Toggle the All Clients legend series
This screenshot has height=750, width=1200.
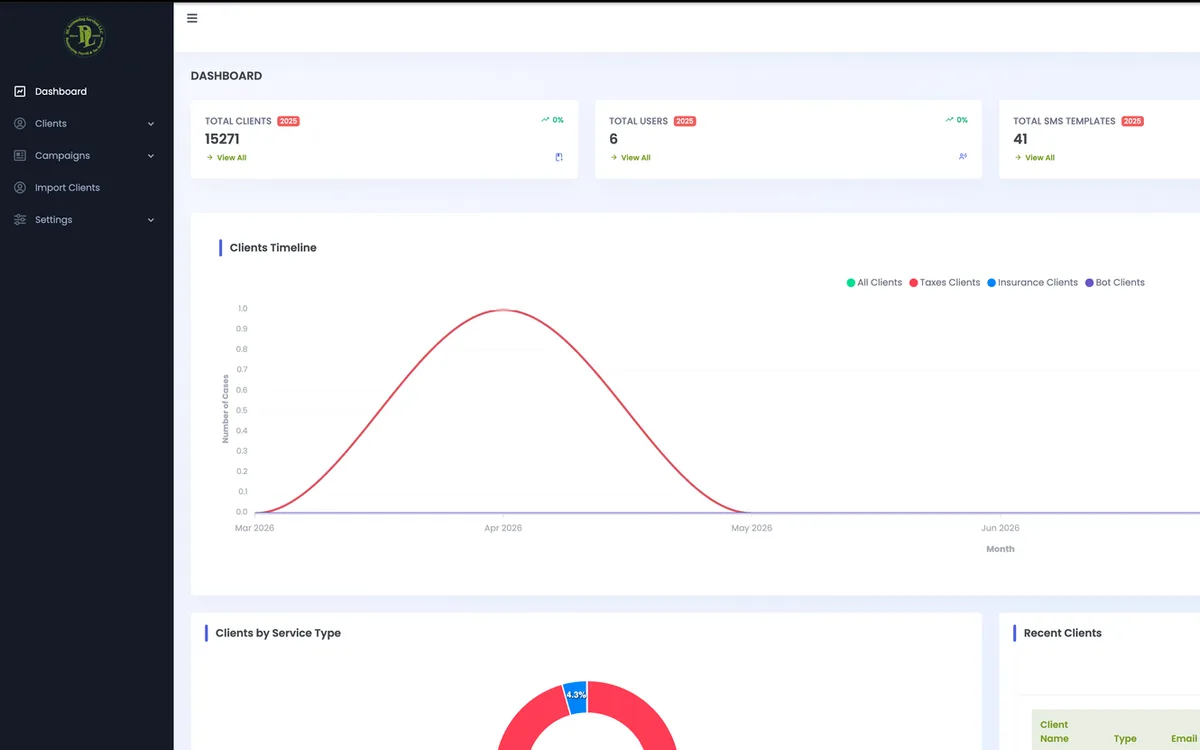874,283
